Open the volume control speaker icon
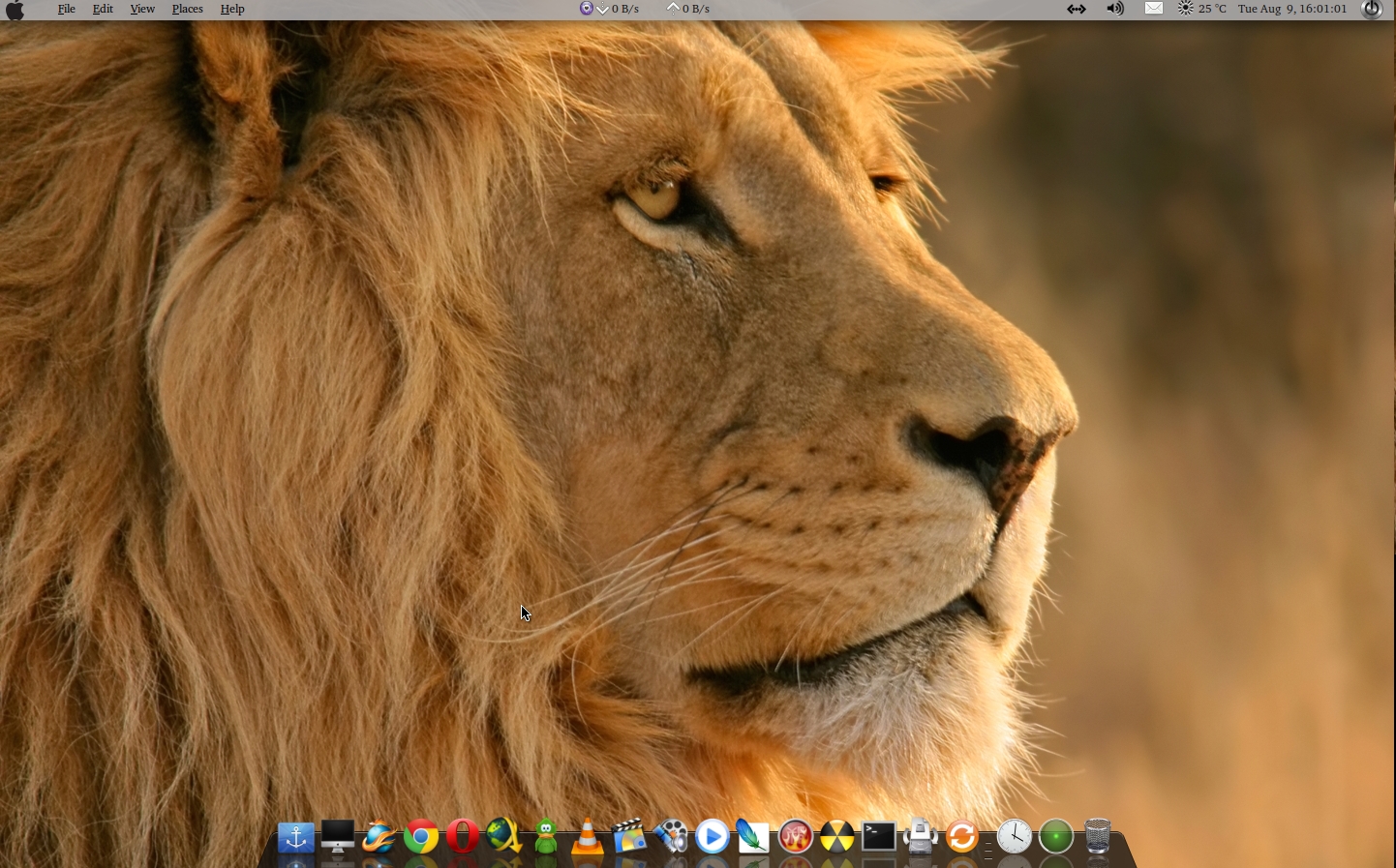 [1115, 9]
